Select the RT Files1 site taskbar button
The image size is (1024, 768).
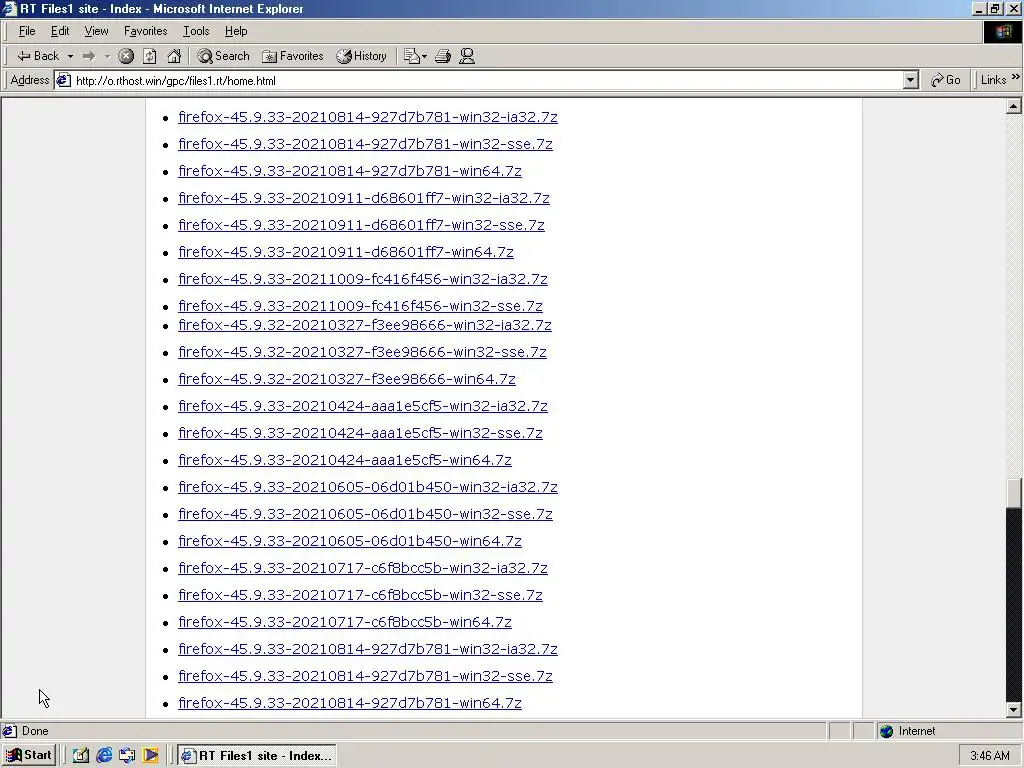pos(257,756)
